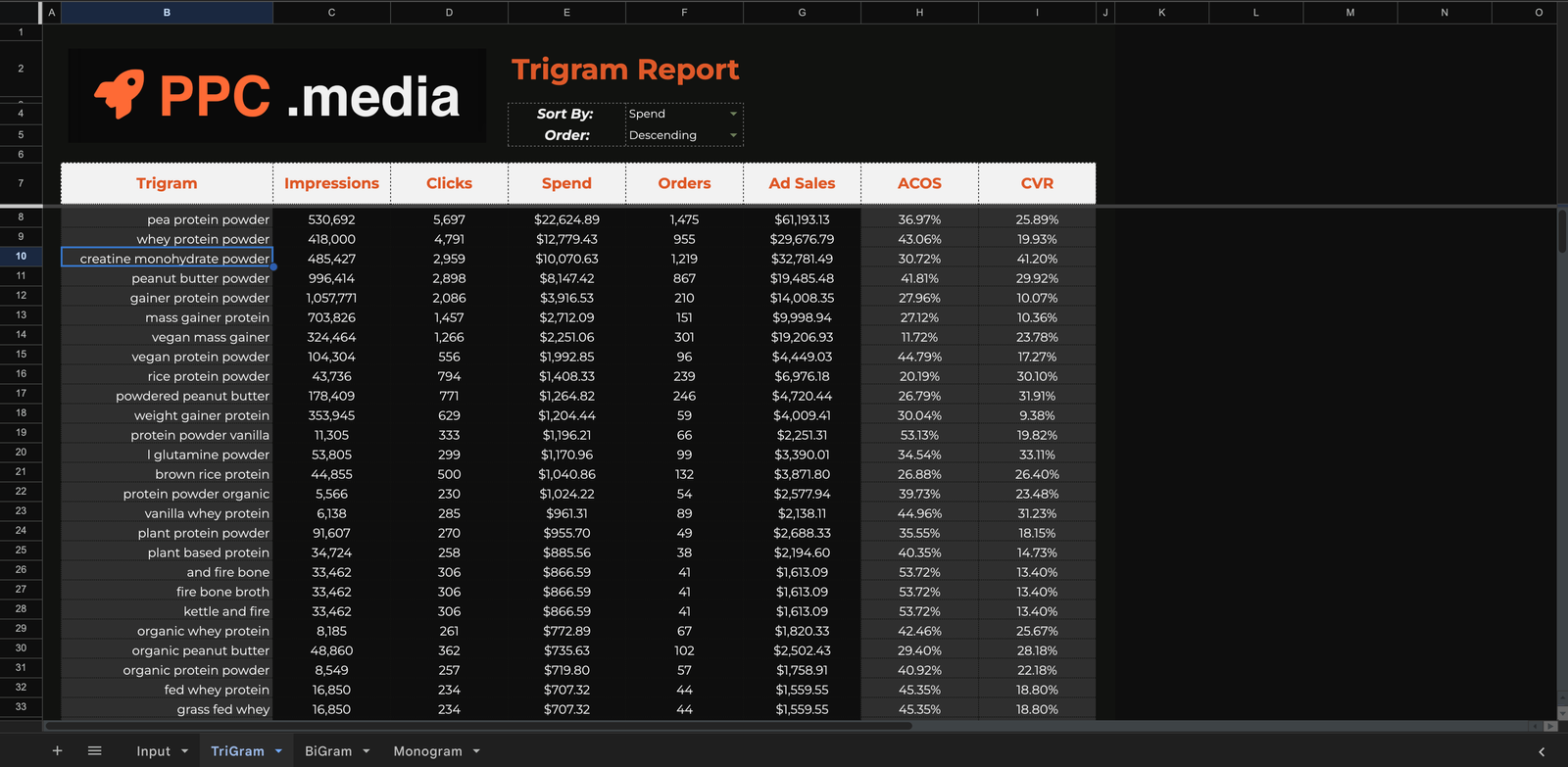Open the Input sheet tab

pyautogui.click(x=153, y=751)
